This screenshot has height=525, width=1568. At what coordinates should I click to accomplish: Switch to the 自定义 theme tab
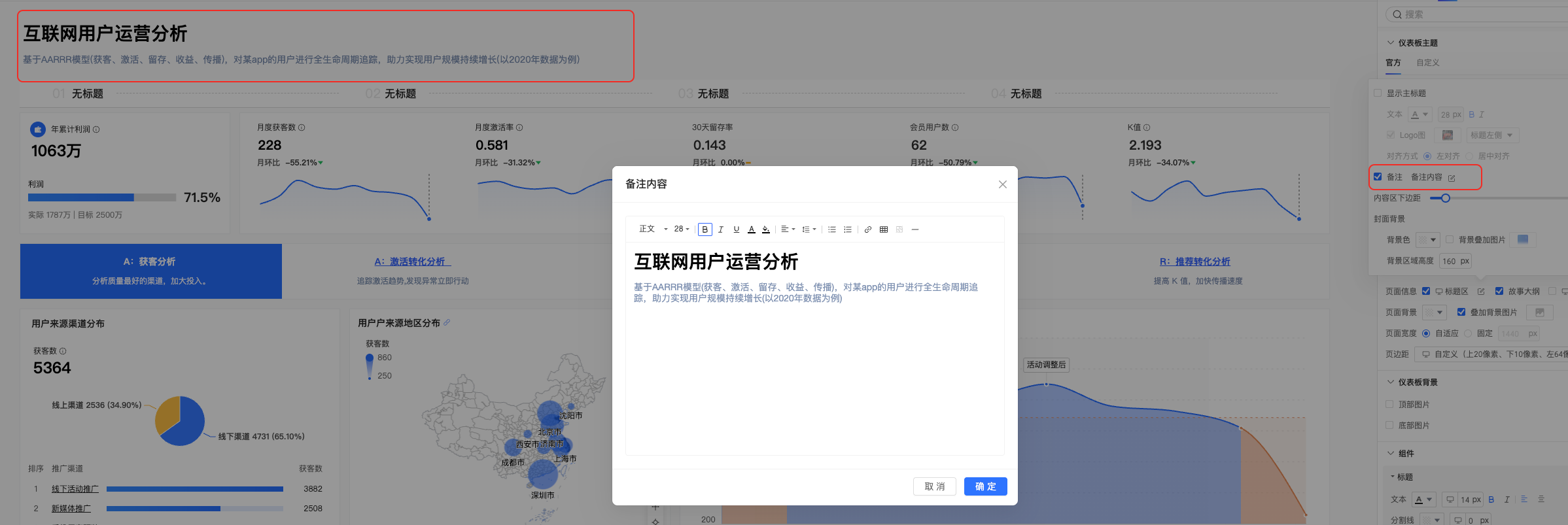(1427, 63)
